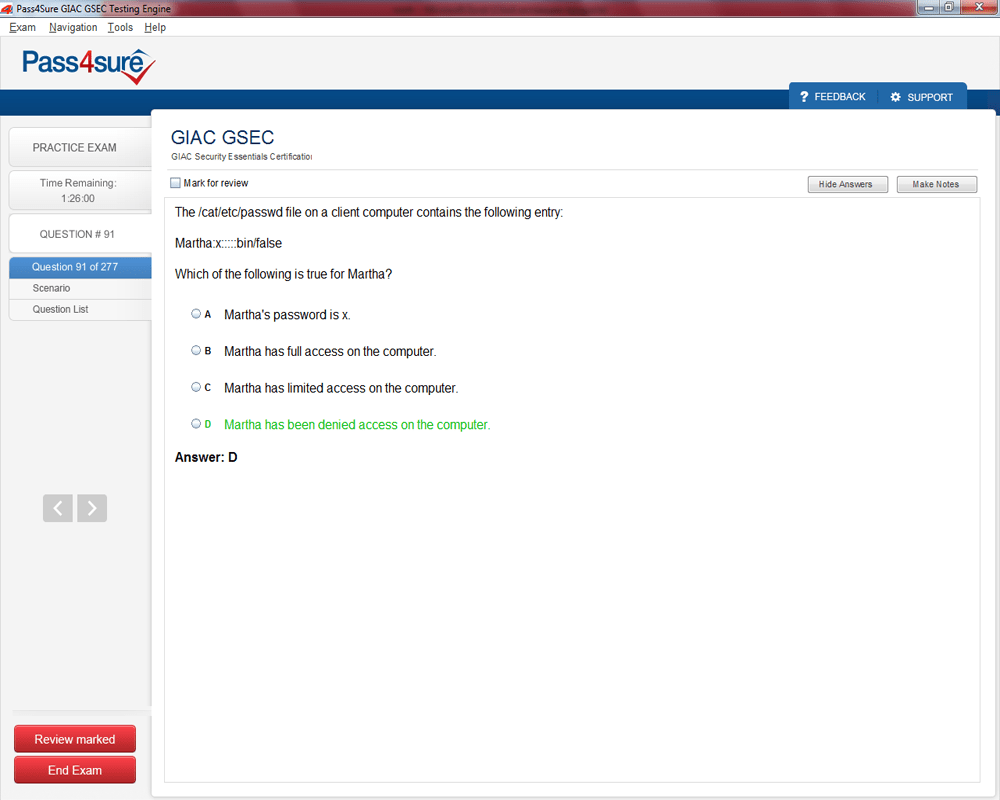Screen dimensions: 1000x800
Task: Open the Tools menu
Action: click(120, 27)
